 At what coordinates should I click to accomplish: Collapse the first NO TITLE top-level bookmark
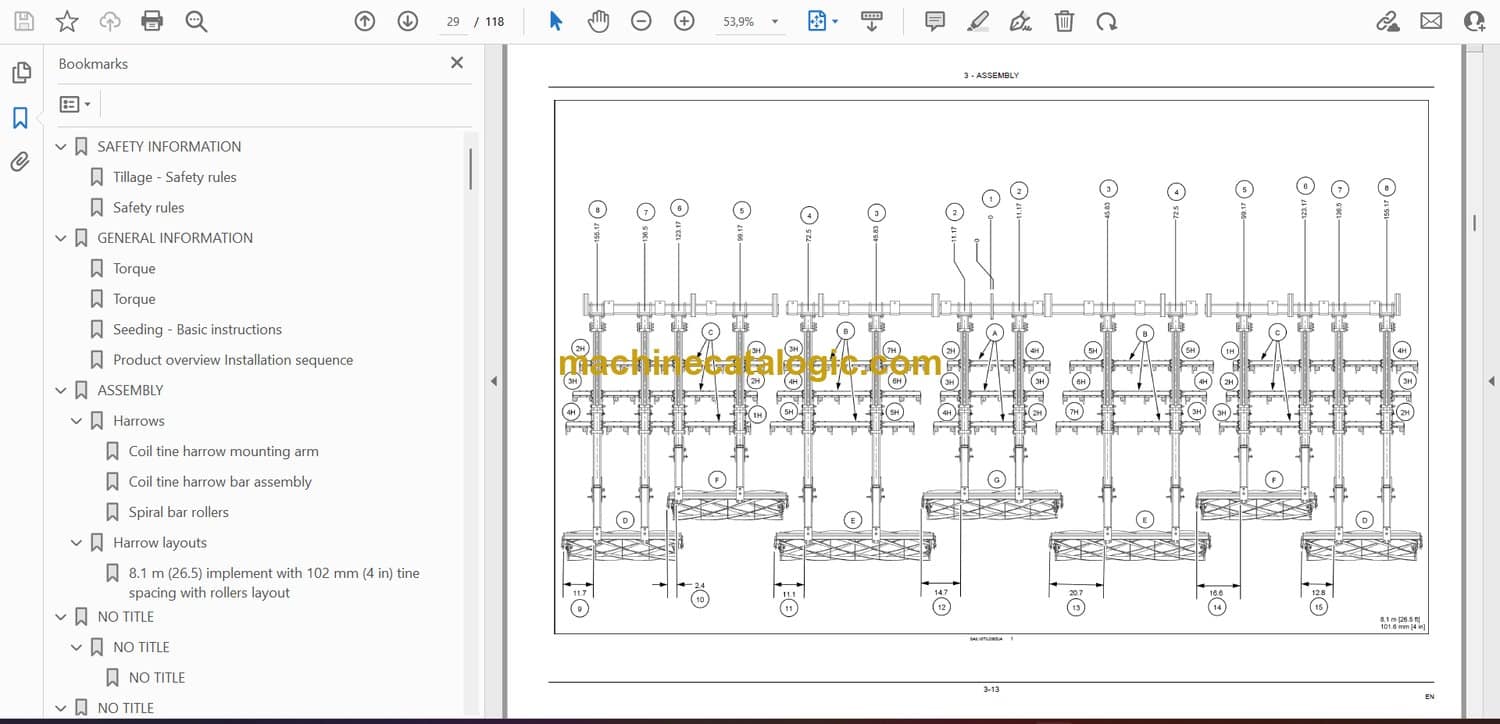(61, 617)
